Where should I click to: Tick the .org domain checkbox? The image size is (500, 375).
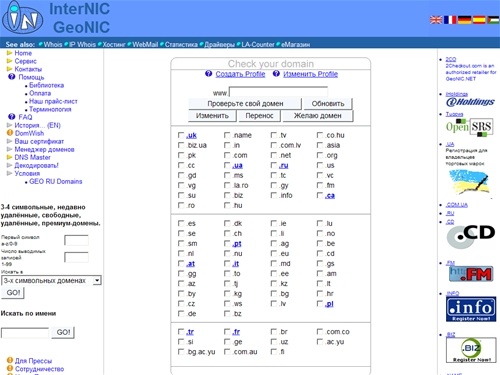click(320, 155)
